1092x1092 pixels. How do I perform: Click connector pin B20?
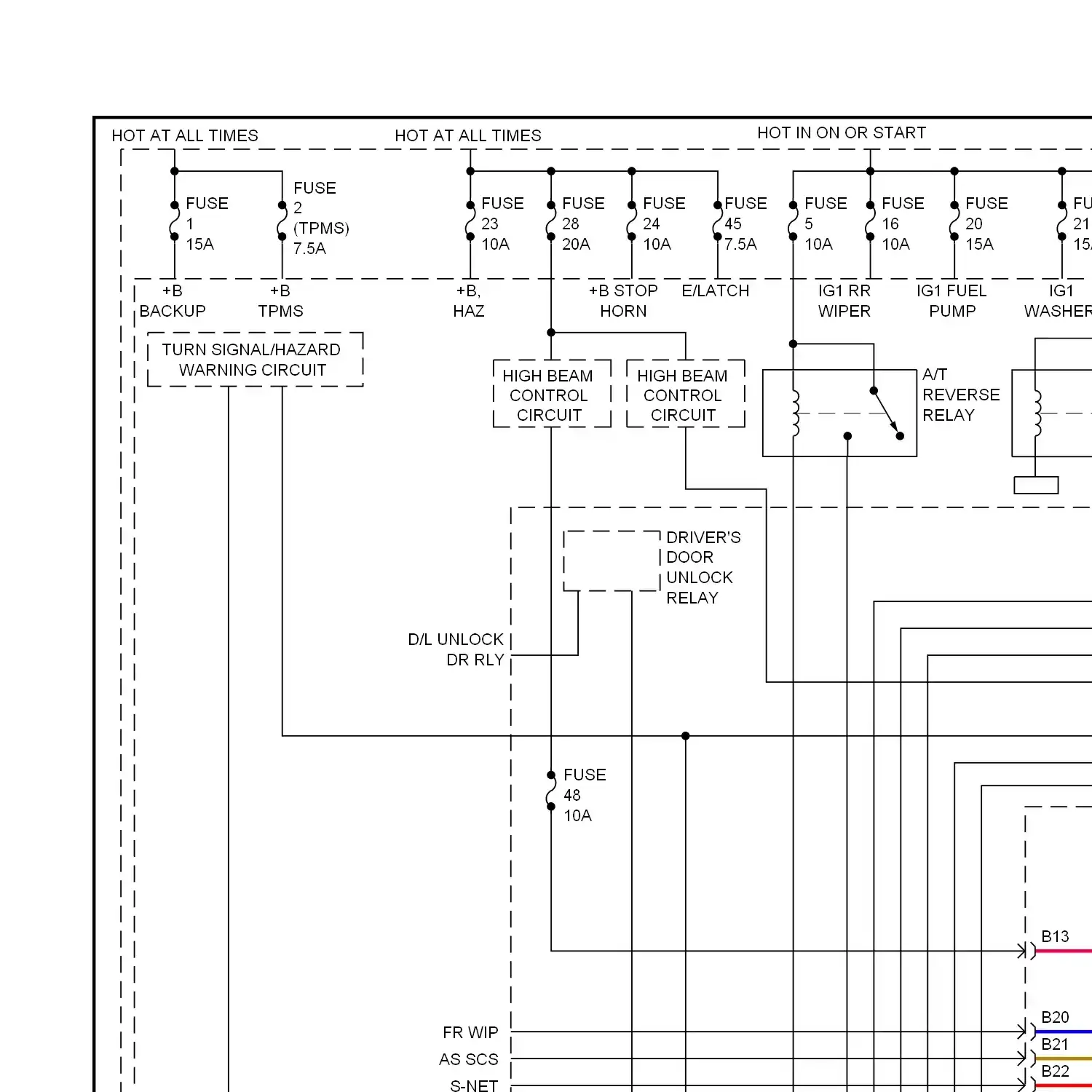point(1055,1017)
